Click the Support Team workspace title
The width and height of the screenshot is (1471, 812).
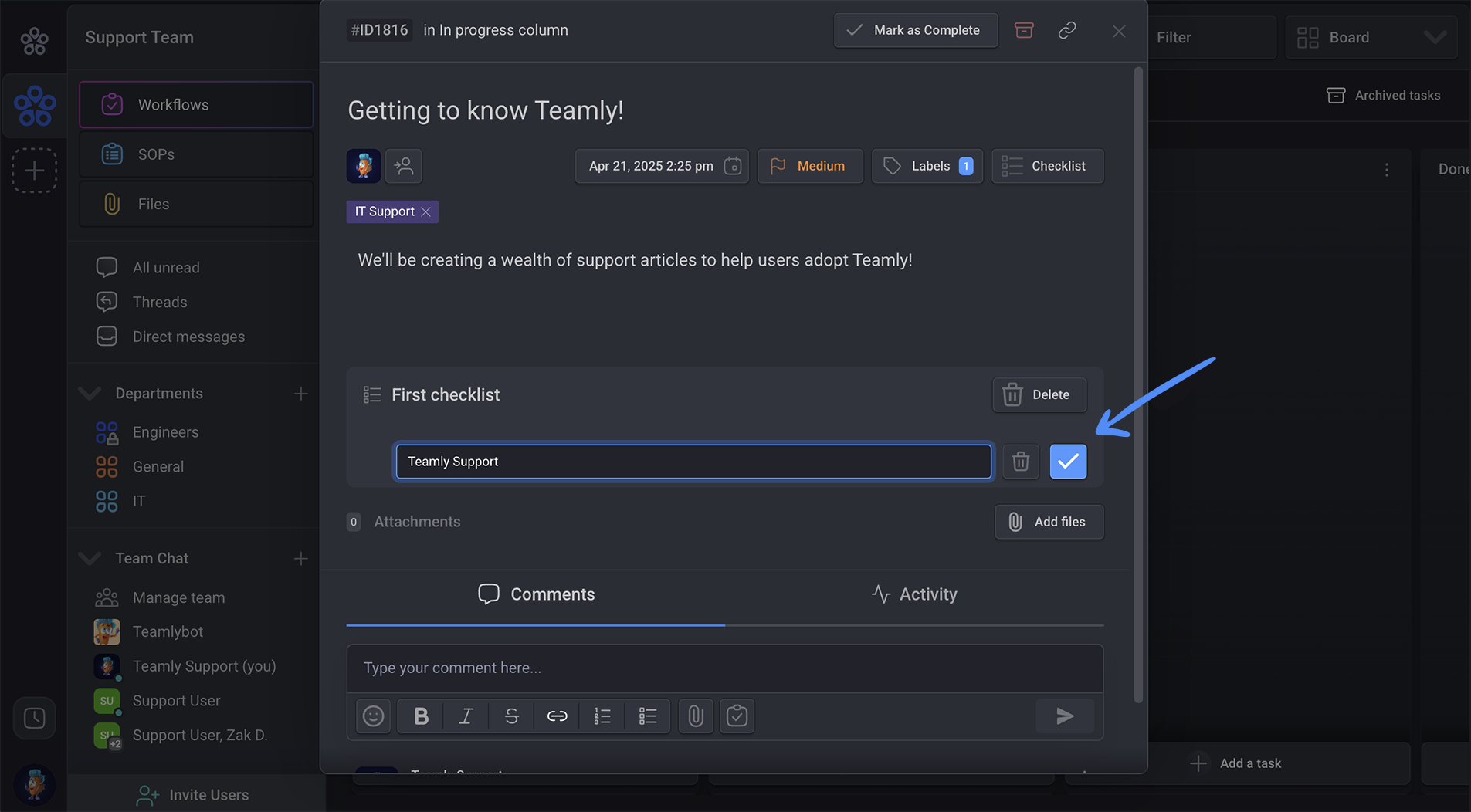[139, 37]
